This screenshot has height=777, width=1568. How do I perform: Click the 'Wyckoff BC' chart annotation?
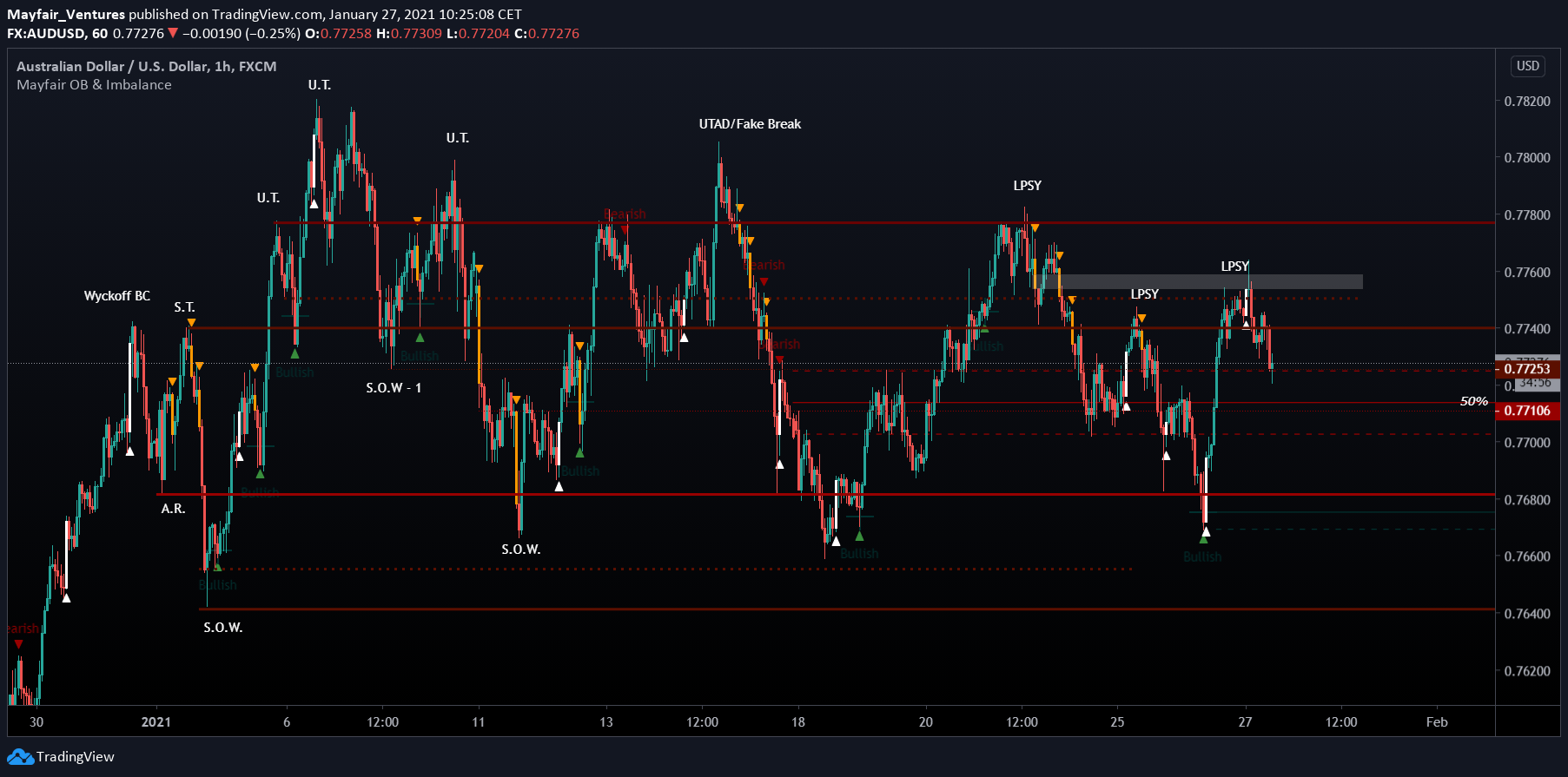pyautogui.click(x=117, y=296)
